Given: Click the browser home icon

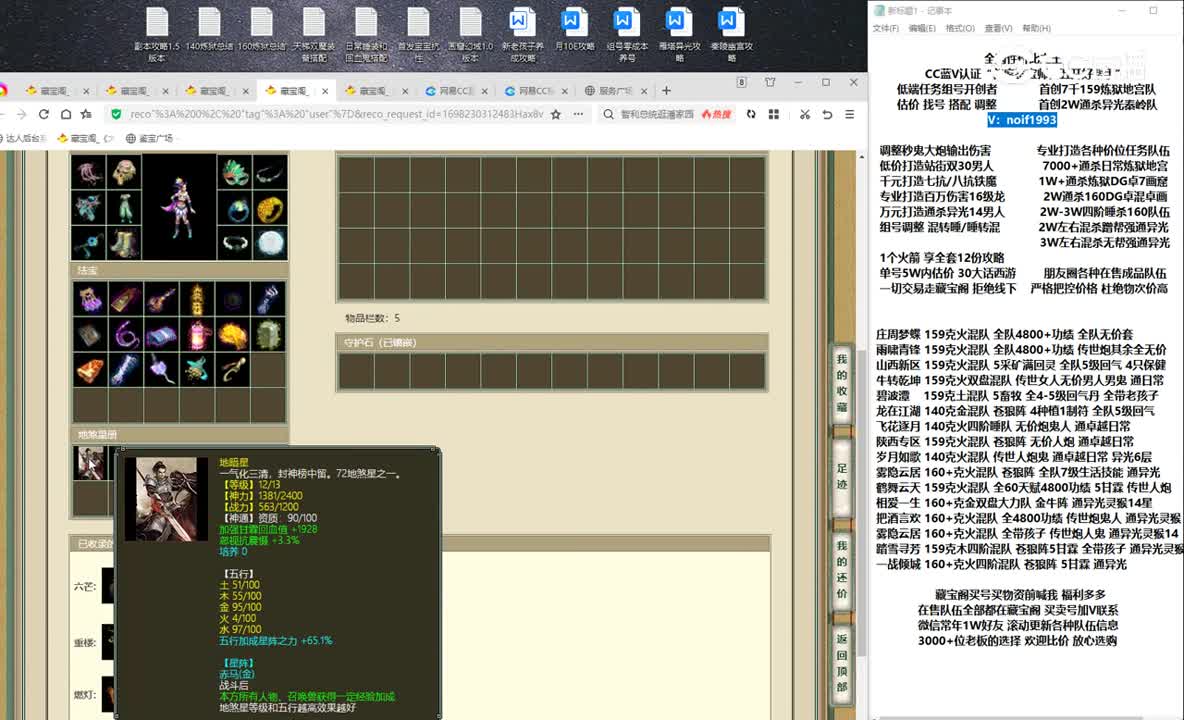Looking at the screenshot, I should point(66,114).
